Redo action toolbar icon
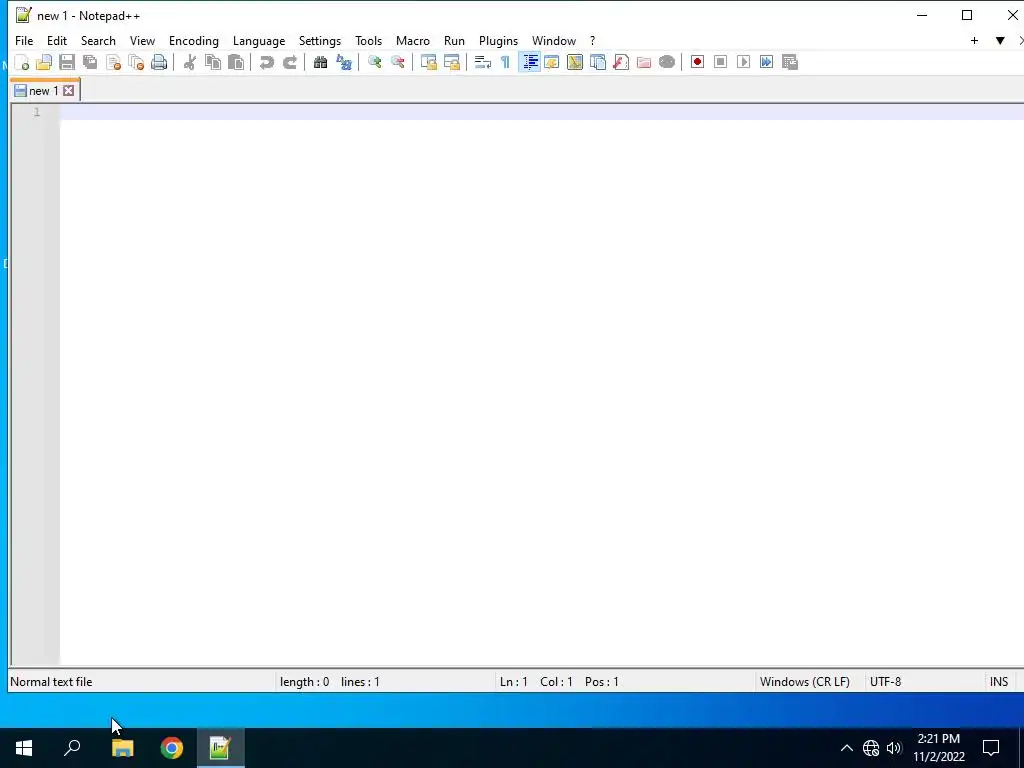Viewport: 1024px width, 768px height. [289, 62]
